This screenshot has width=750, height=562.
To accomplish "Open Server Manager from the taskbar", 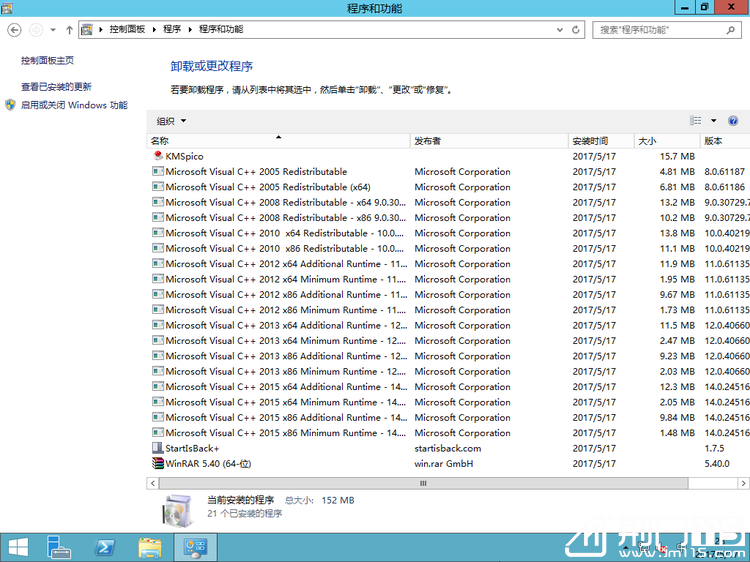I will pyautogui.click(x=58, y=548).
